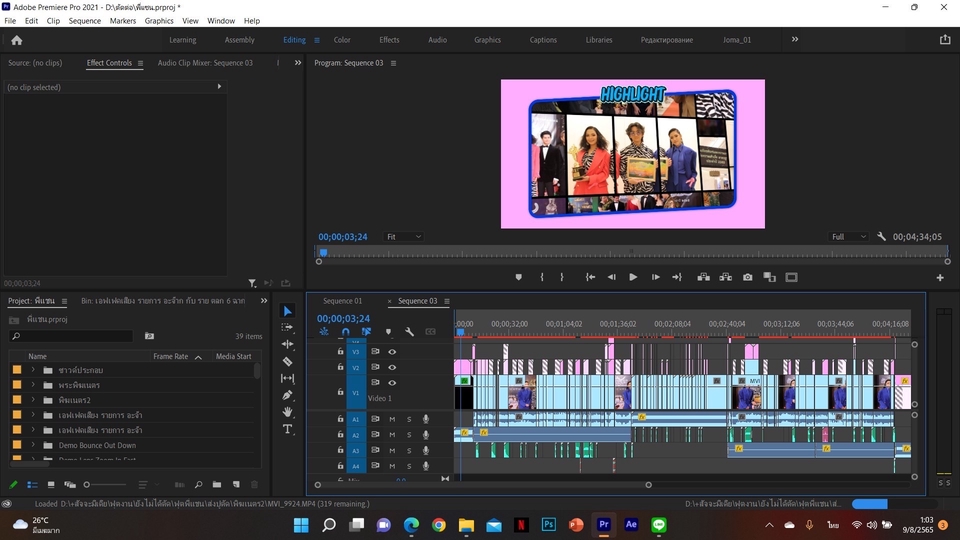Click Mark Out bracket icon
This screenshot has width=960, height=540.
point(562,277)
